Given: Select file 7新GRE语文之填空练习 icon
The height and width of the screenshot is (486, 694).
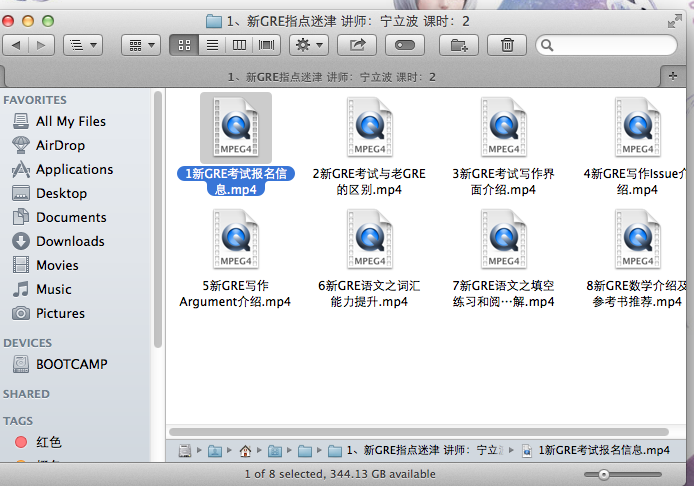Looking at the screenshot, I should 504,239.
